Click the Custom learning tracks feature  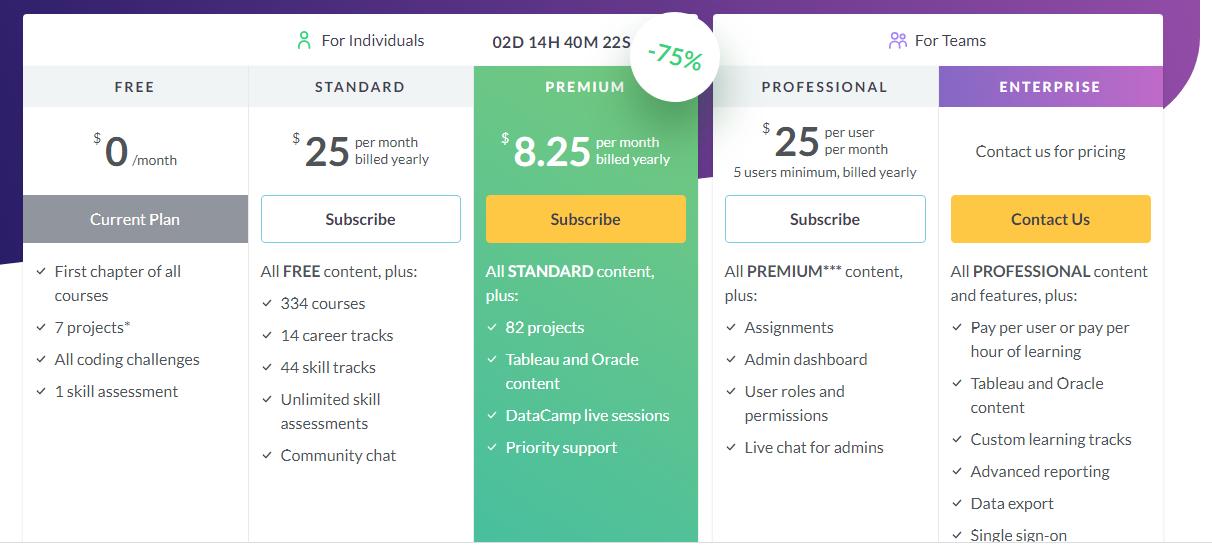(1050, 440)
